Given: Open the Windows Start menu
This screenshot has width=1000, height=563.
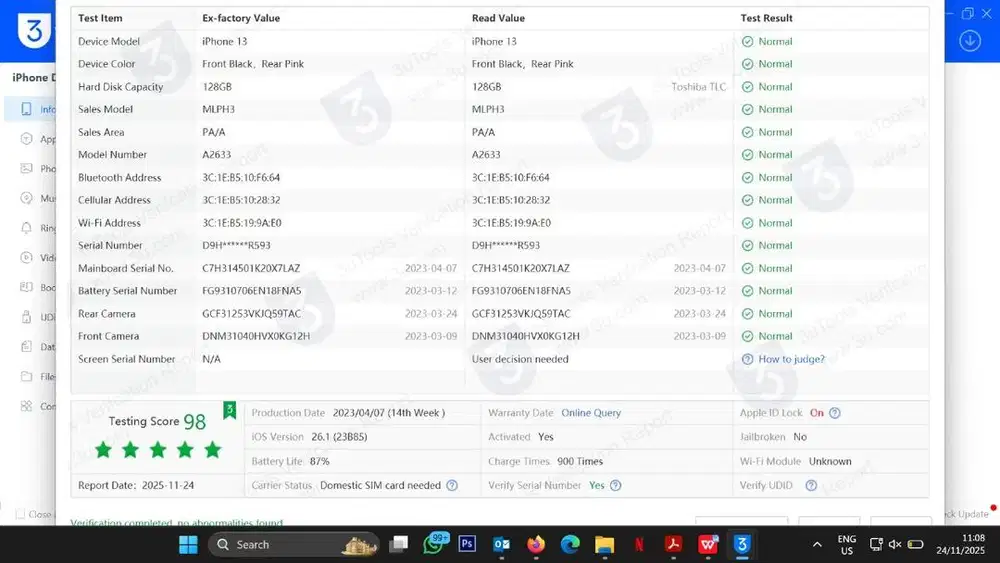Looking at the screenshot, I should [x=188, y=544].
